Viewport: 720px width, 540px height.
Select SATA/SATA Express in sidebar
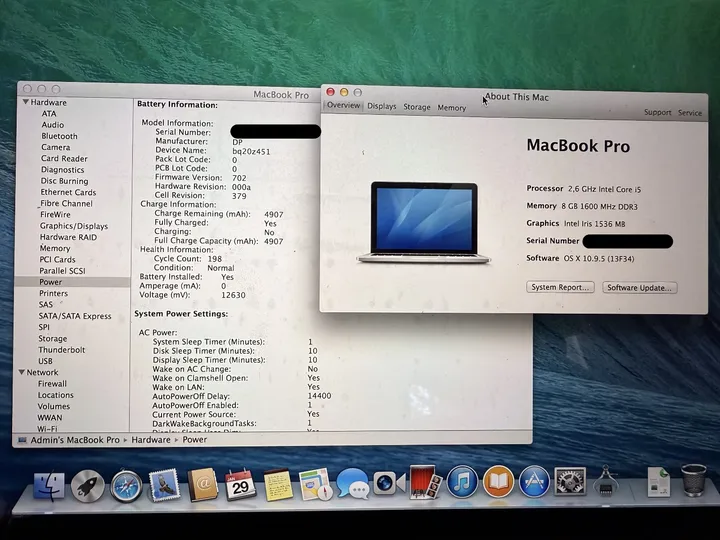pyautogui.click(x=75, y=316)
